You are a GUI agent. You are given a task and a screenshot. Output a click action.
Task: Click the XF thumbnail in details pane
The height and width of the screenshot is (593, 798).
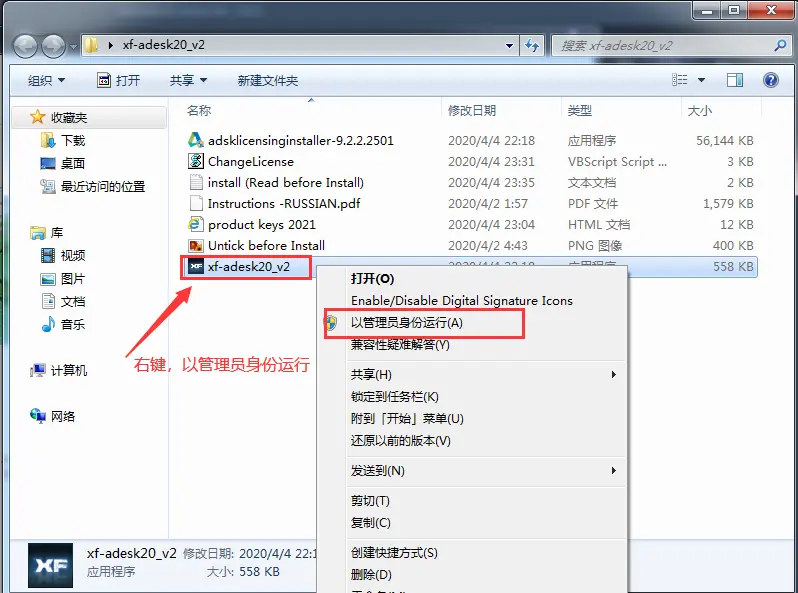pyautogui.click(x=50, y=566)
